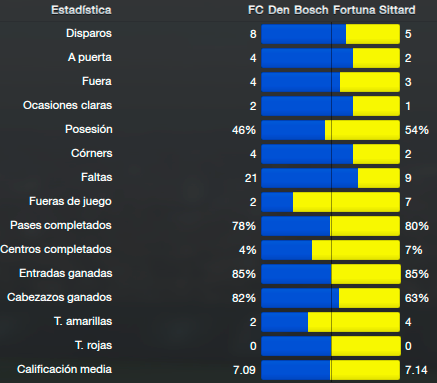Click the Disparos stat label
Screen dimensions: 437x383
[x=89, y=33]
